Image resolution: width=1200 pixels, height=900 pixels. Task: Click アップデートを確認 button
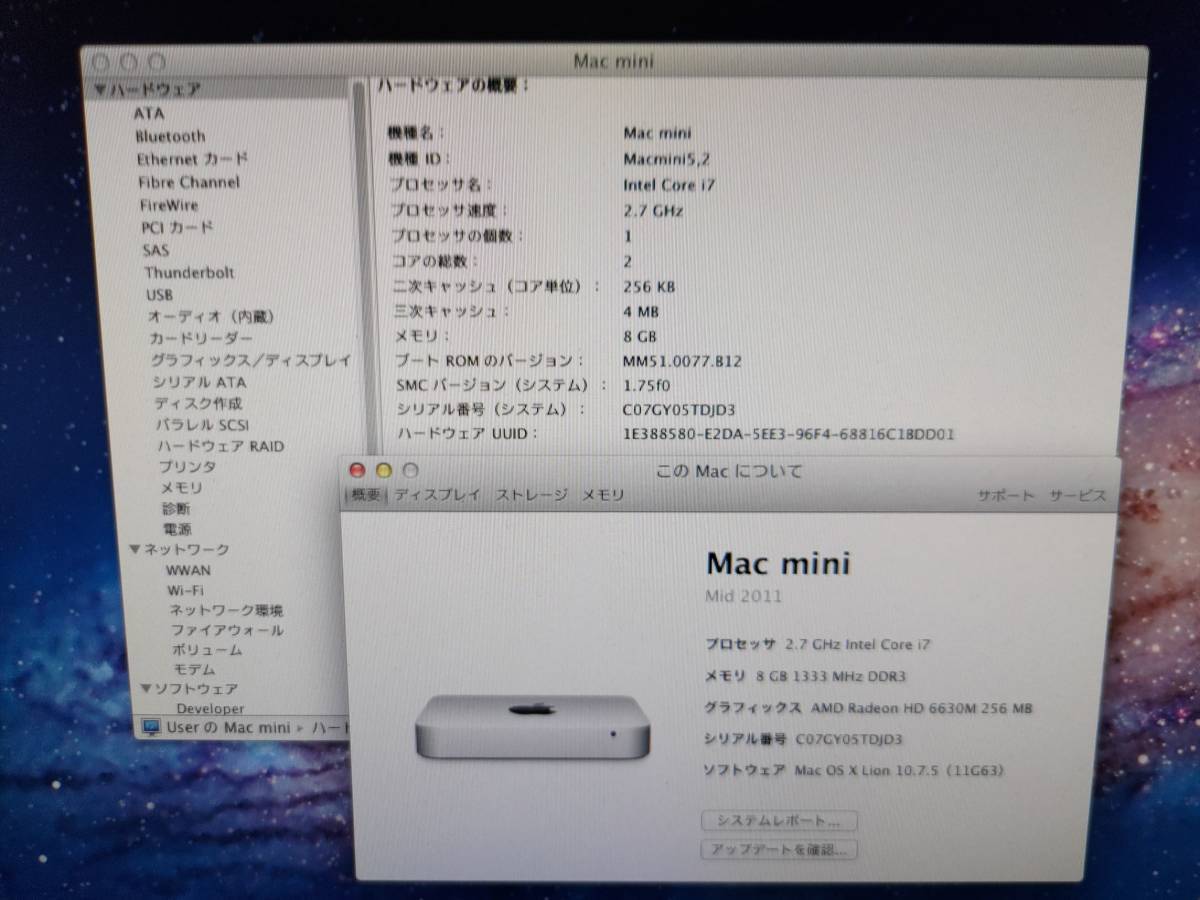779,850
